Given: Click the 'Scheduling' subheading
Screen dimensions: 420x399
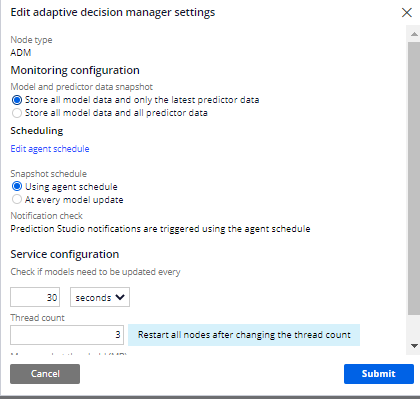Looking at the screenshot, I should (x=37, y=131).
